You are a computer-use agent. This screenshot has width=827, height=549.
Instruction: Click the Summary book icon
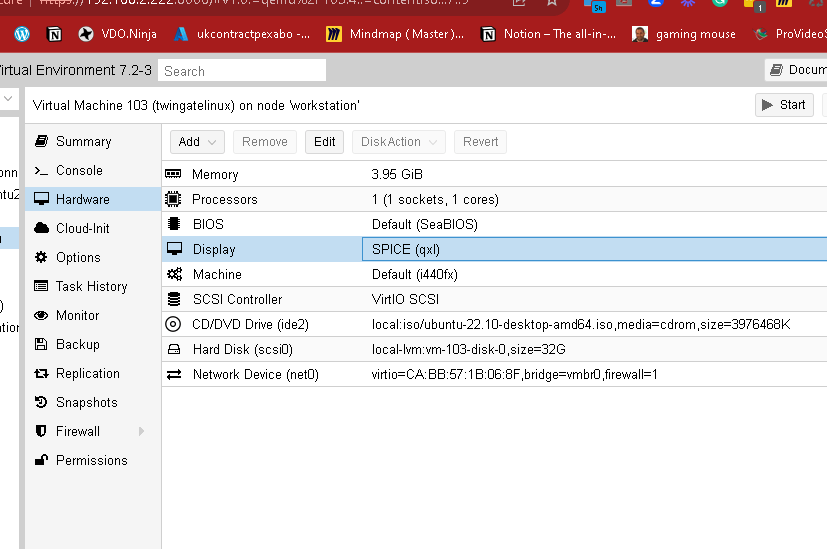[41, 141]
